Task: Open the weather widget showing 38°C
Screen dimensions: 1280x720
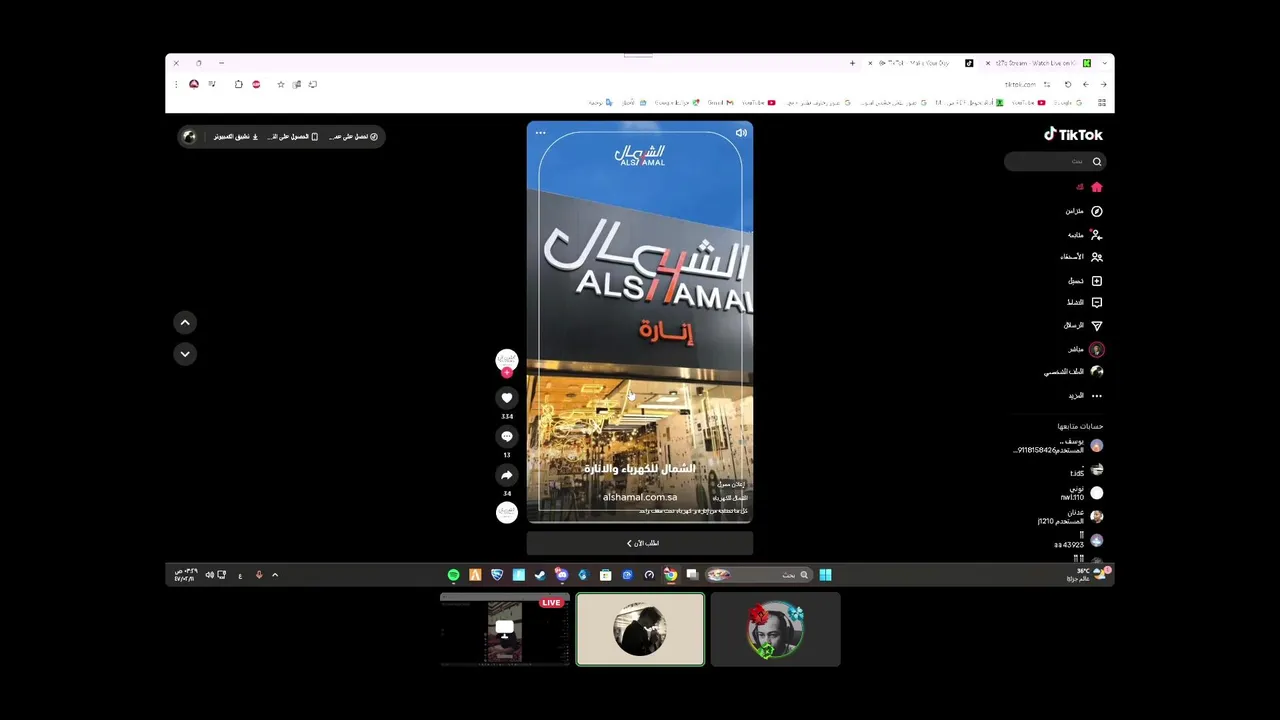Action: click(x=1089, y=574)
